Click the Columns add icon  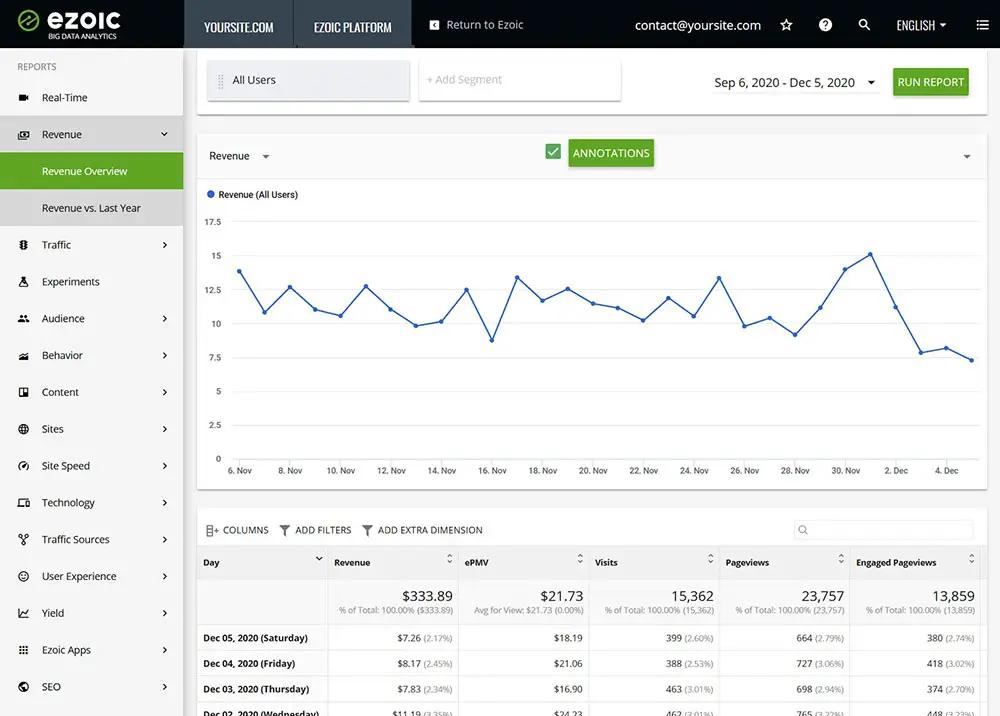pyautogui.click(x=212, y=530)
